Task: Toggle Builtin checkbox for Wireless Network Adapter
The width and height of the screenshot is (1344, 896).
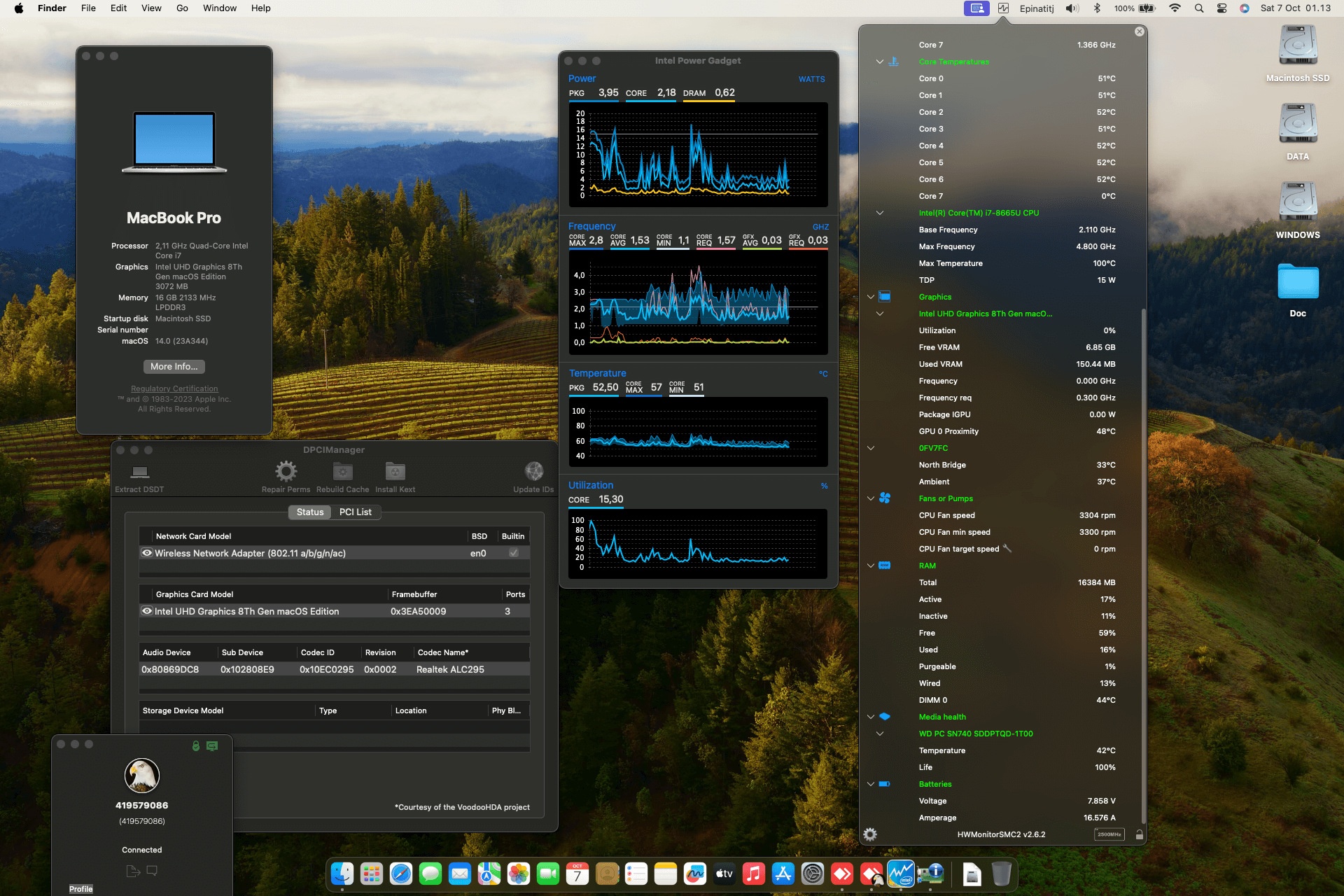Action: point(513,553)
